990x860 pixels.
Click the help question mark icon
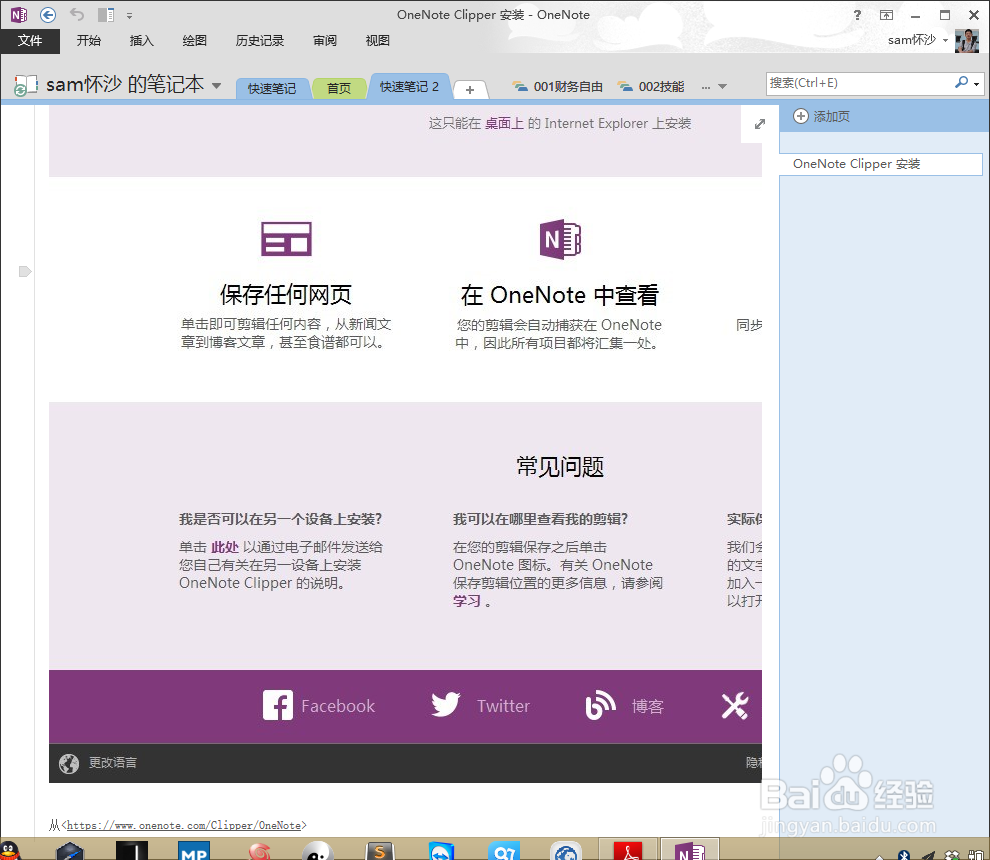point(857,14)
